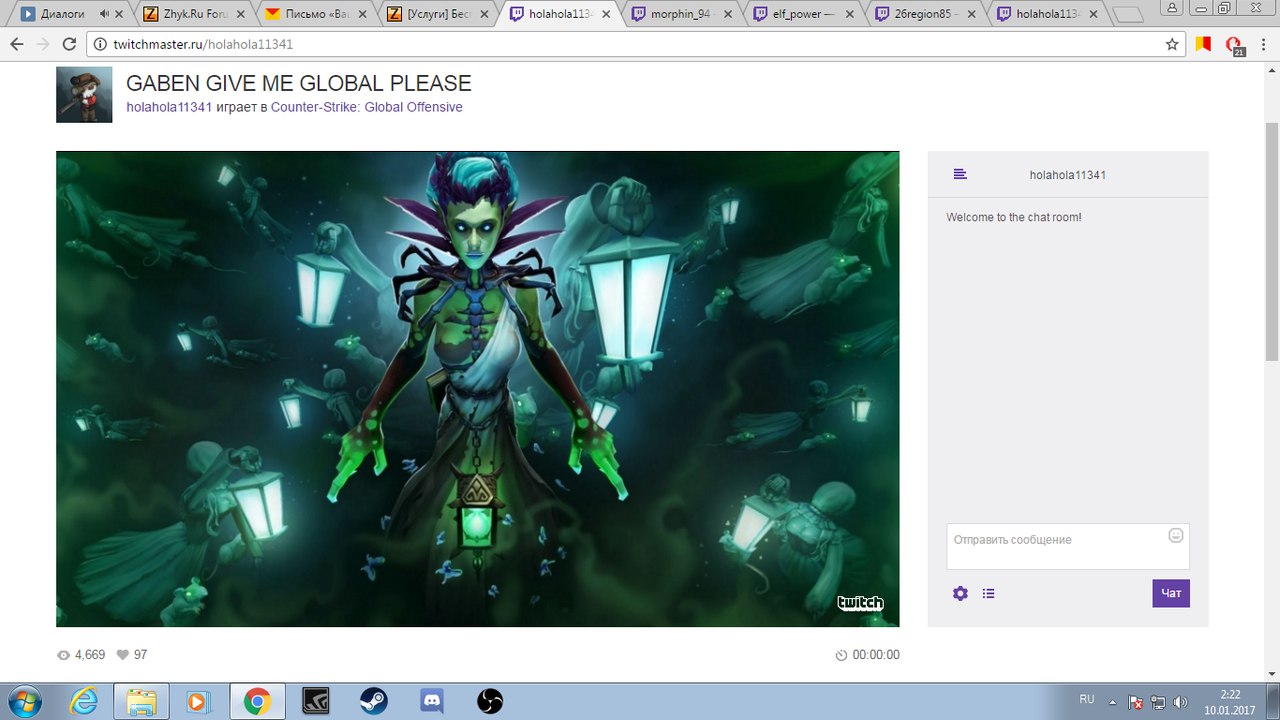Viewport: 1280px width, 720px height.
Task: Click the title GABEN GIVE ME GLOBAL PLEASE
Action: pyautogui.click(x=299, y=84)
